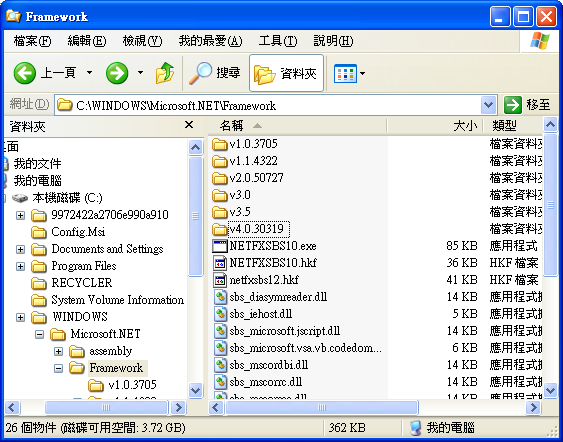Open the Views dropdown arrow
This screenshot has width=563, height=442.
coord(362,73)
